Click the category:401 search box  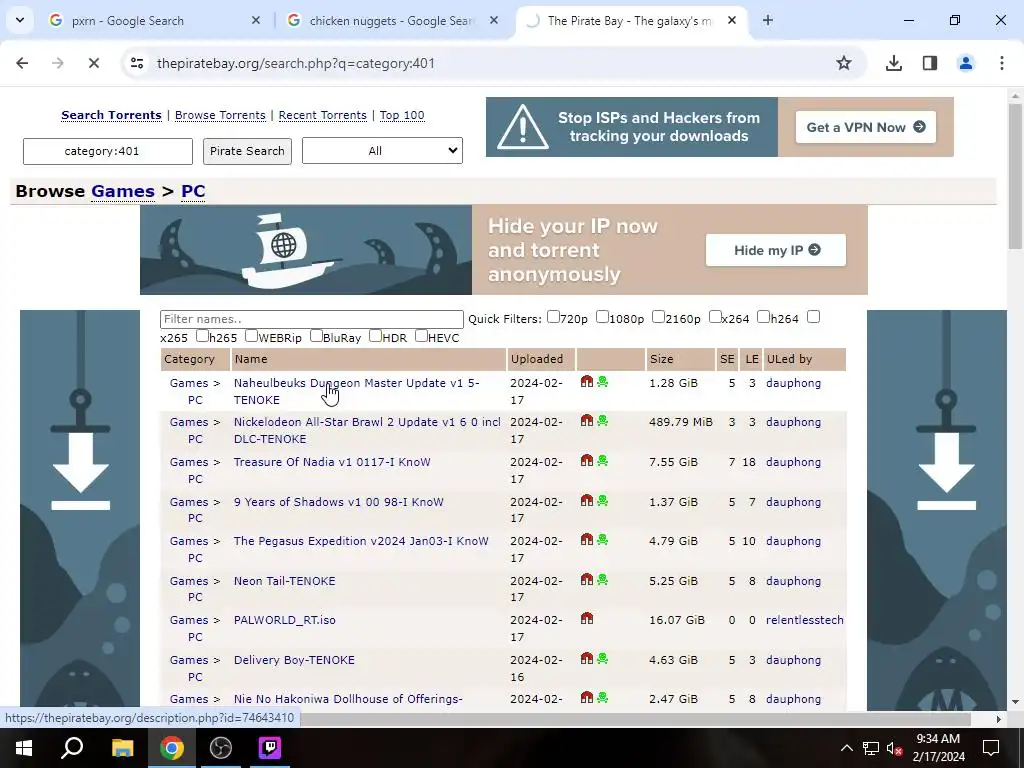[x=108, y=151]
